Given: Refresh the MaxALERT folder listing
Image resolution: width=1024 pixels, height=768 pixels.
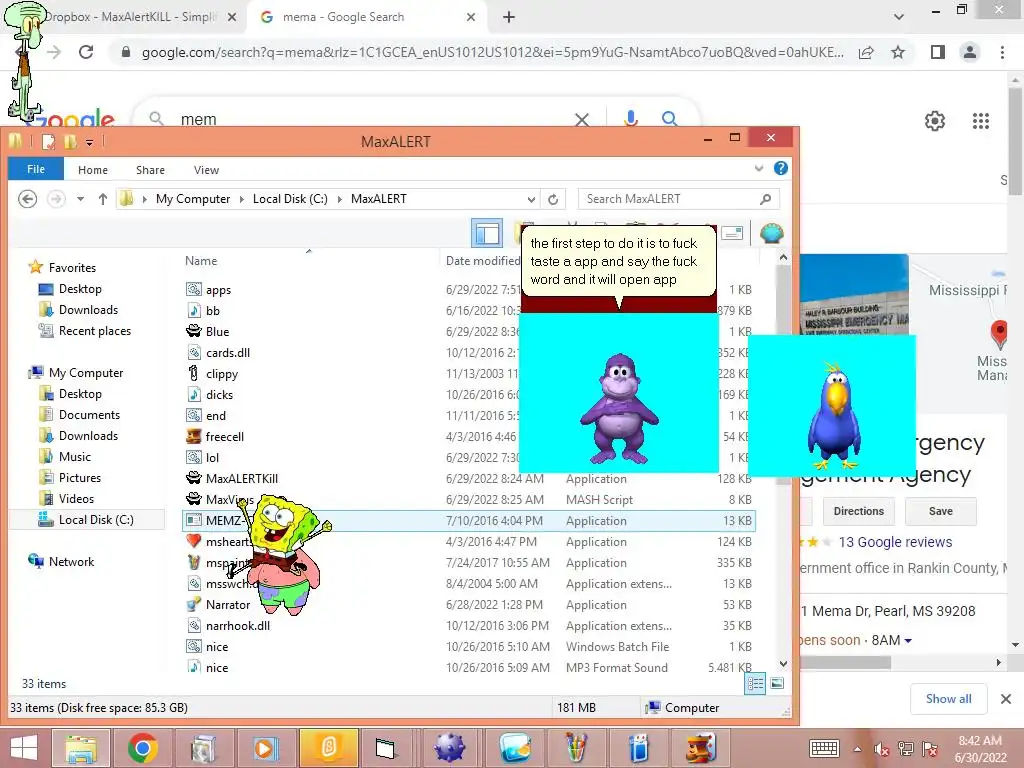Looking at the screenshot, I should tap(553, 199).
